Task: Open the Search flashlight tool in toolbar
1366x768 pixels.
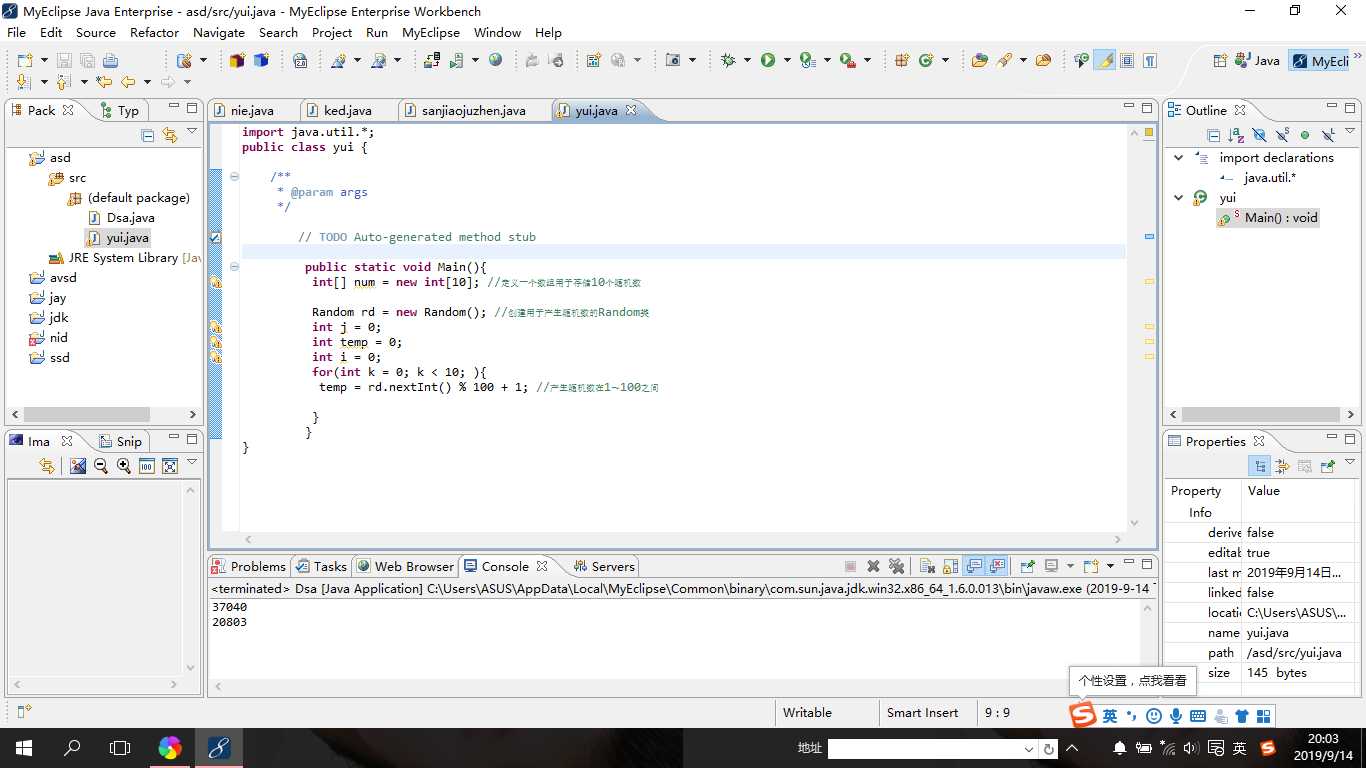Action: point(1005,60)
